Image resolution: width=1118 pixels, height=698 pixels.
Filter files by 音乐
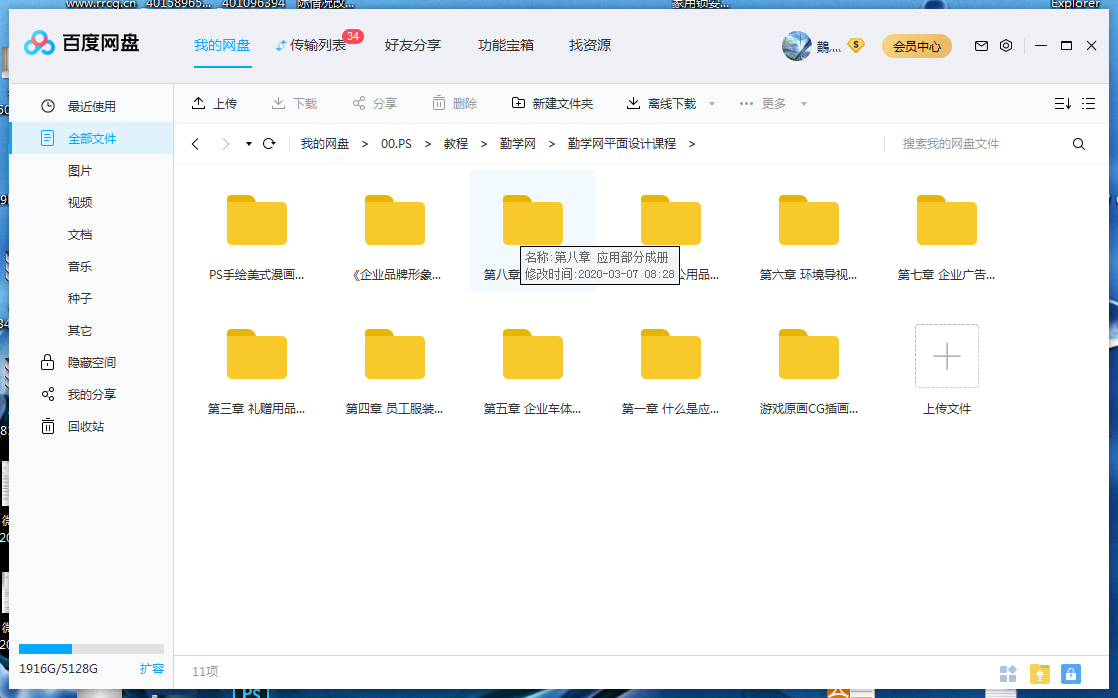[80, 267]
